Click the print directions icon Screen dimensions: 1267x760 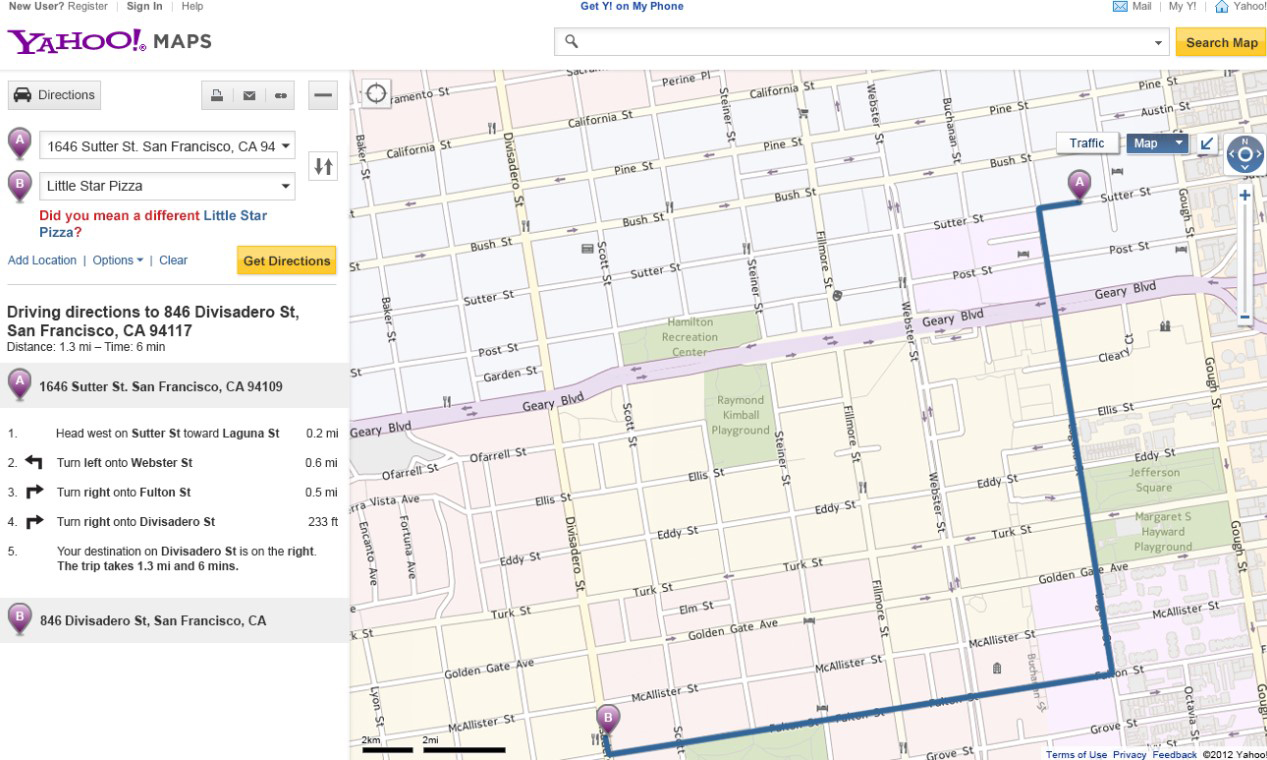(x=217, y=96)
